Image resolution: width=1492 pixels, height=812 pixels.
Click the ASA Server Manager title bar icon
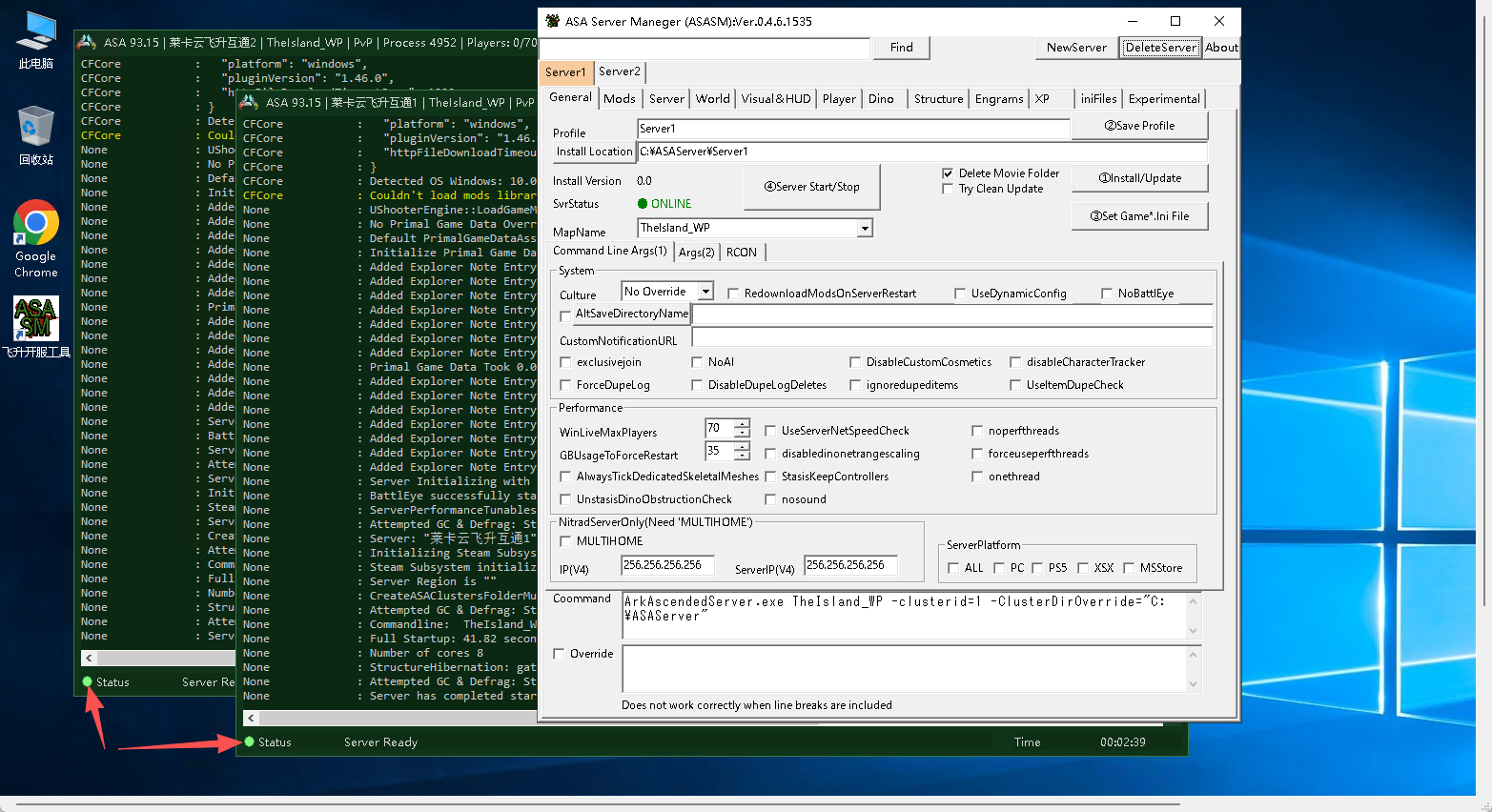click(x=553, y=21)
